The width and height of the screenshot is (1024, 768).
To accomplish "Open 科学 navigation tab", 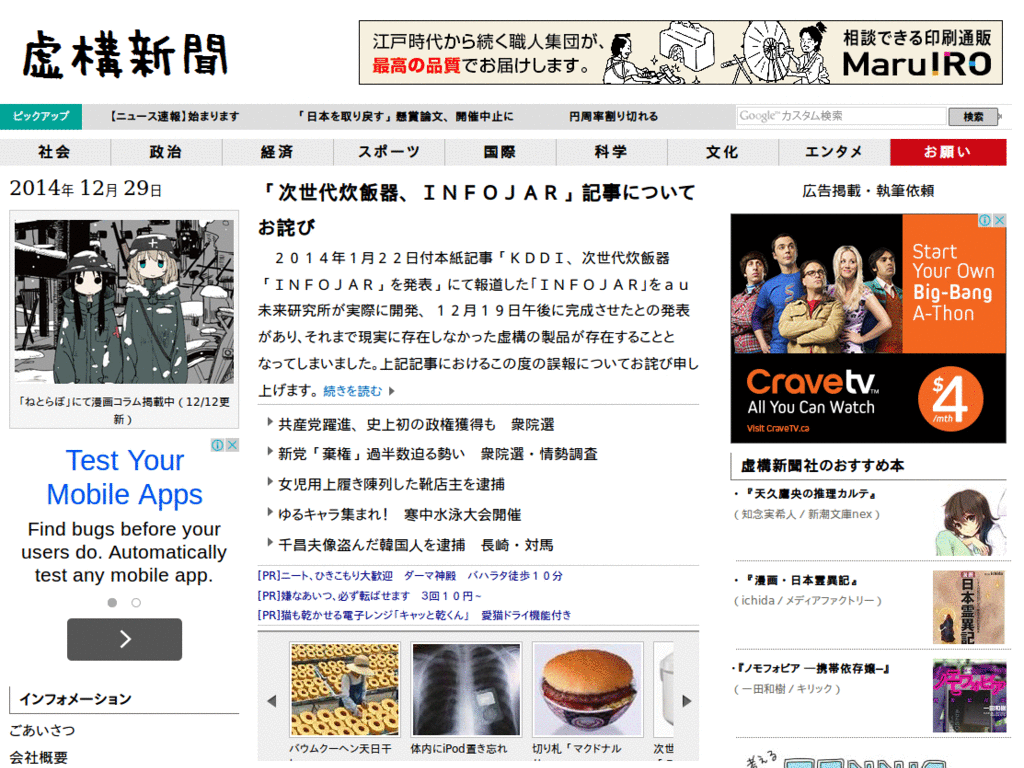I will (611, 152).
